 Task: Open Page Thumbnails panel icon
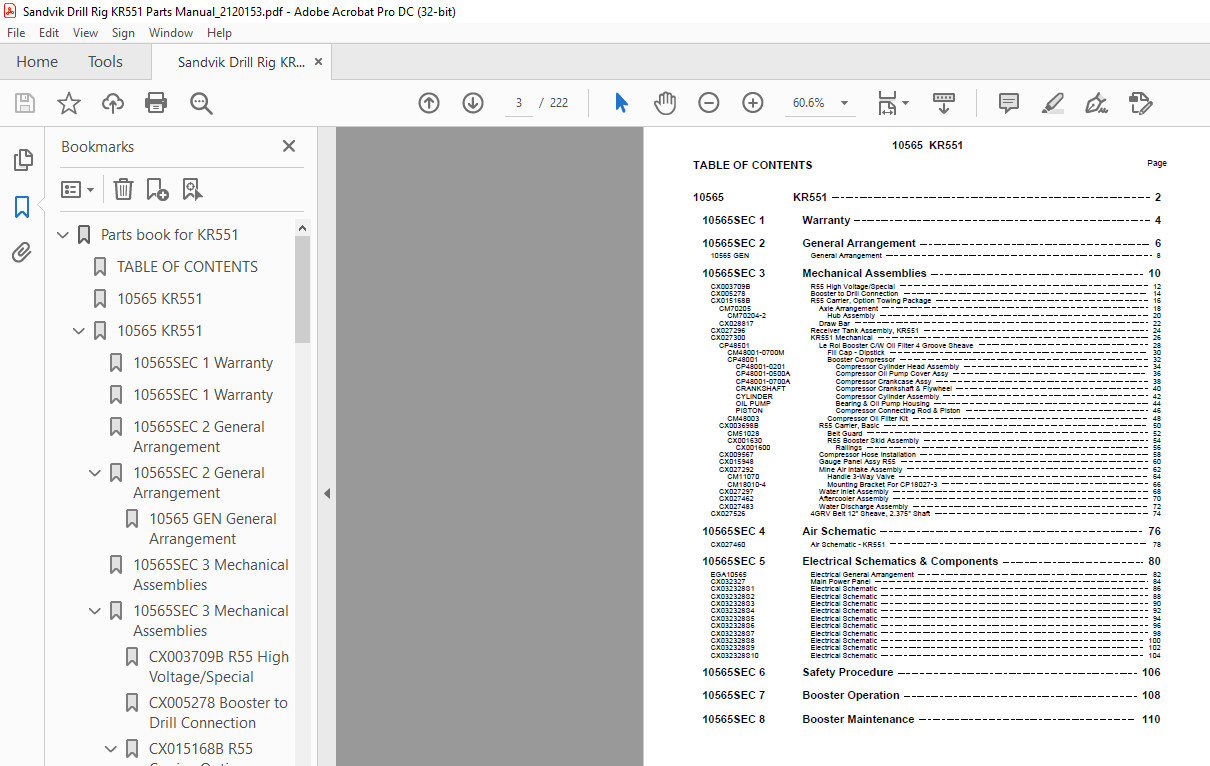(x=22, y=160)
